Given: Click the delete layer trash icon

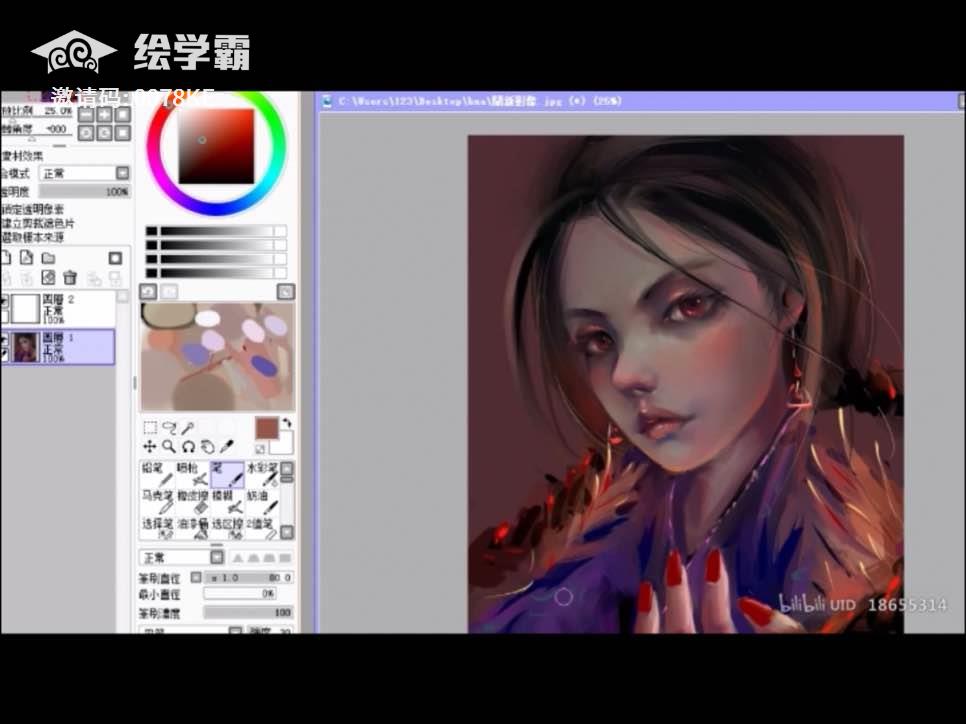Looking at the screenshot, I should click(70, 278).
